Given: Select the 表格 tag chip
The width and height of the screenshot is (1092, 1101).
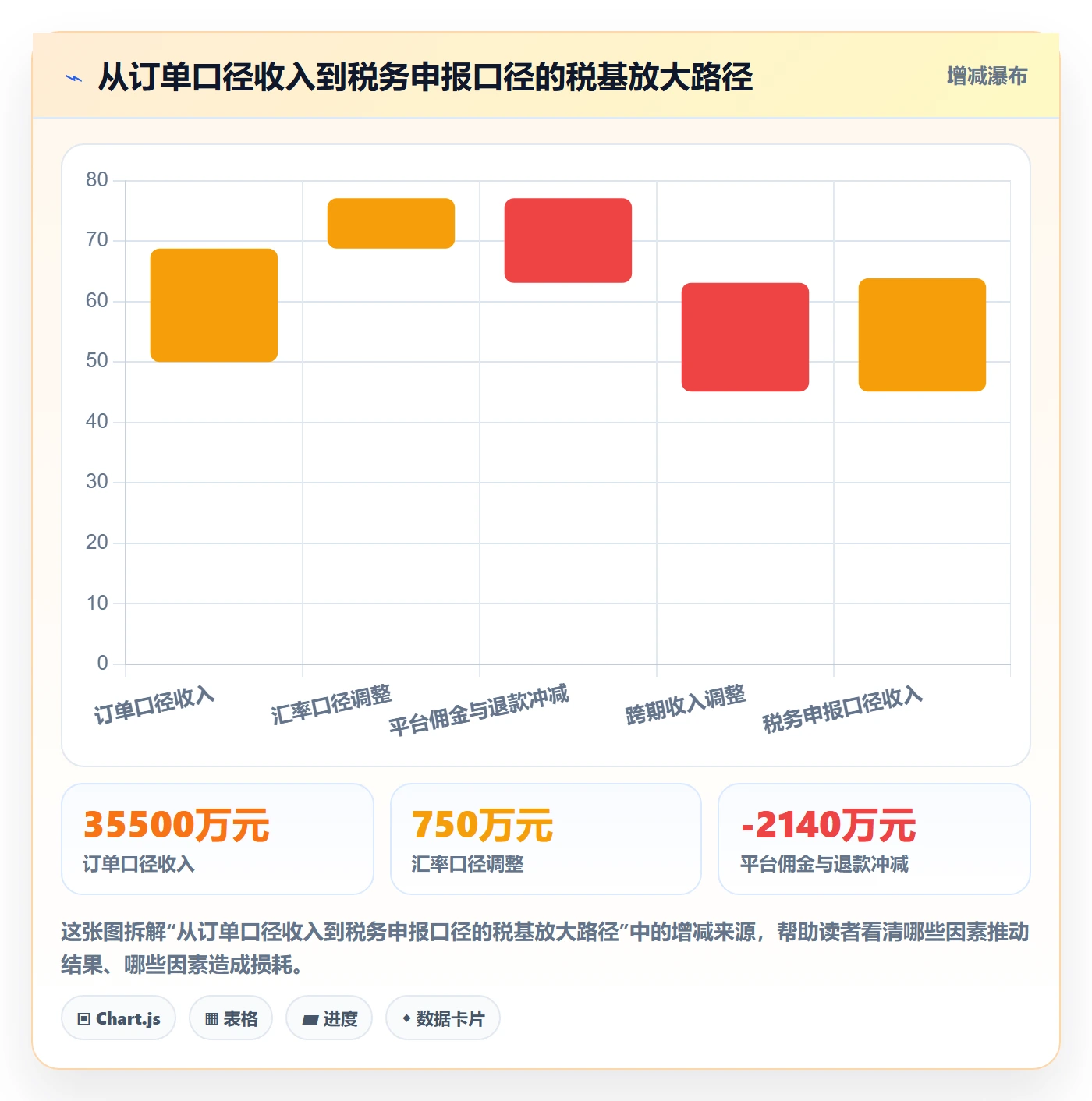Looking at the screenshot, I should tap(231, 1018).
